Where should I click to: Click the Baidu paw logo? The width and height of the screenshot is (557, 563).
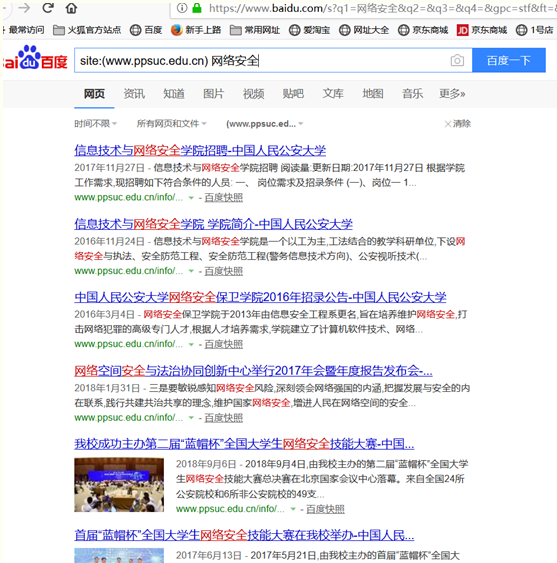(x=35, y=57)
